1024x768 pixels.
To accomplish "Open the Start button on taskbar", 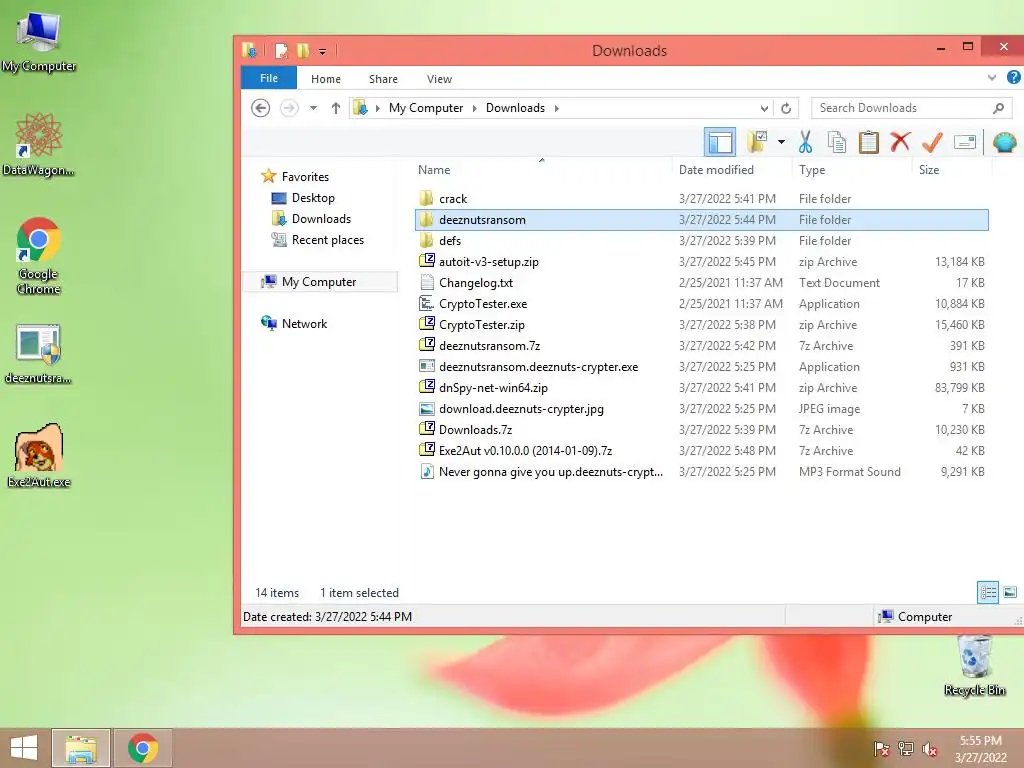I will coord(24,748).
